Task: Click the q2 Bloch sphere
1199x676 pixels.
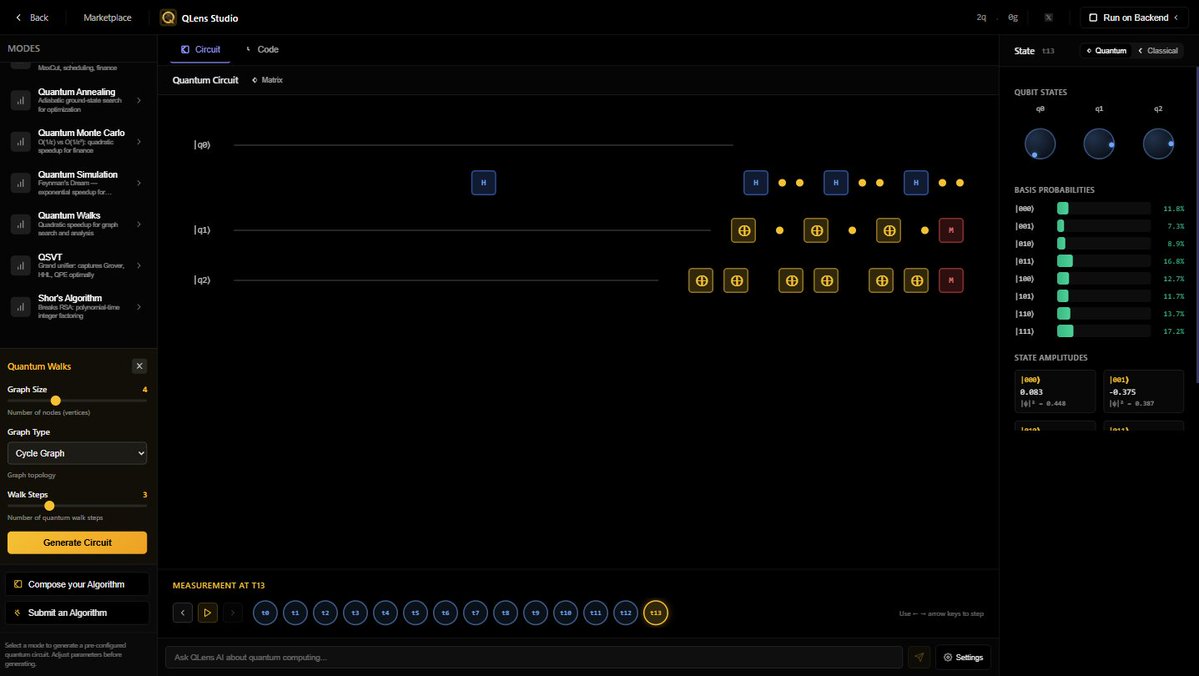Action: (x=1158, y=144)
